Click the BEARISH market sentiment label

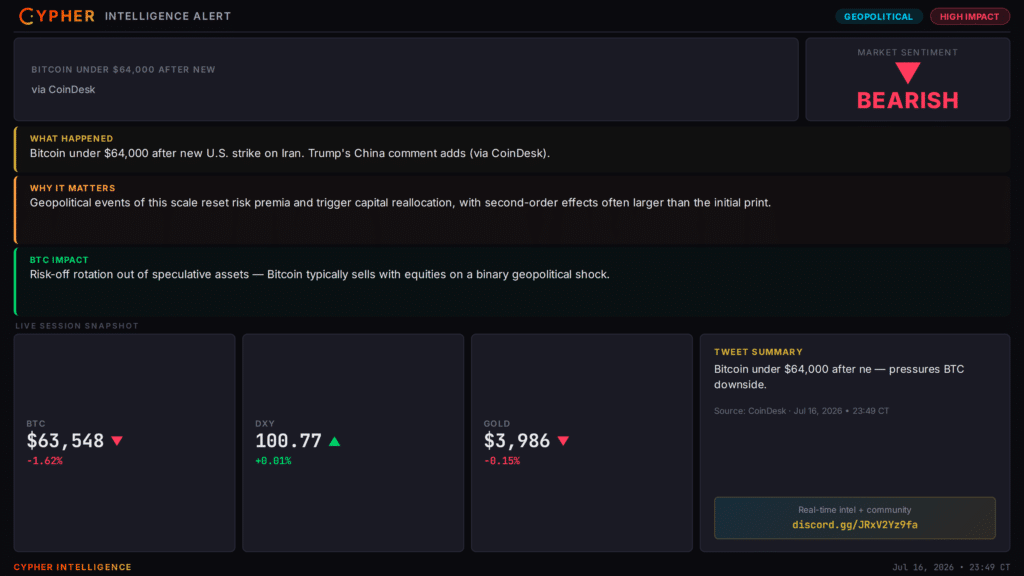pyautogui.click(x=907, y=101)
